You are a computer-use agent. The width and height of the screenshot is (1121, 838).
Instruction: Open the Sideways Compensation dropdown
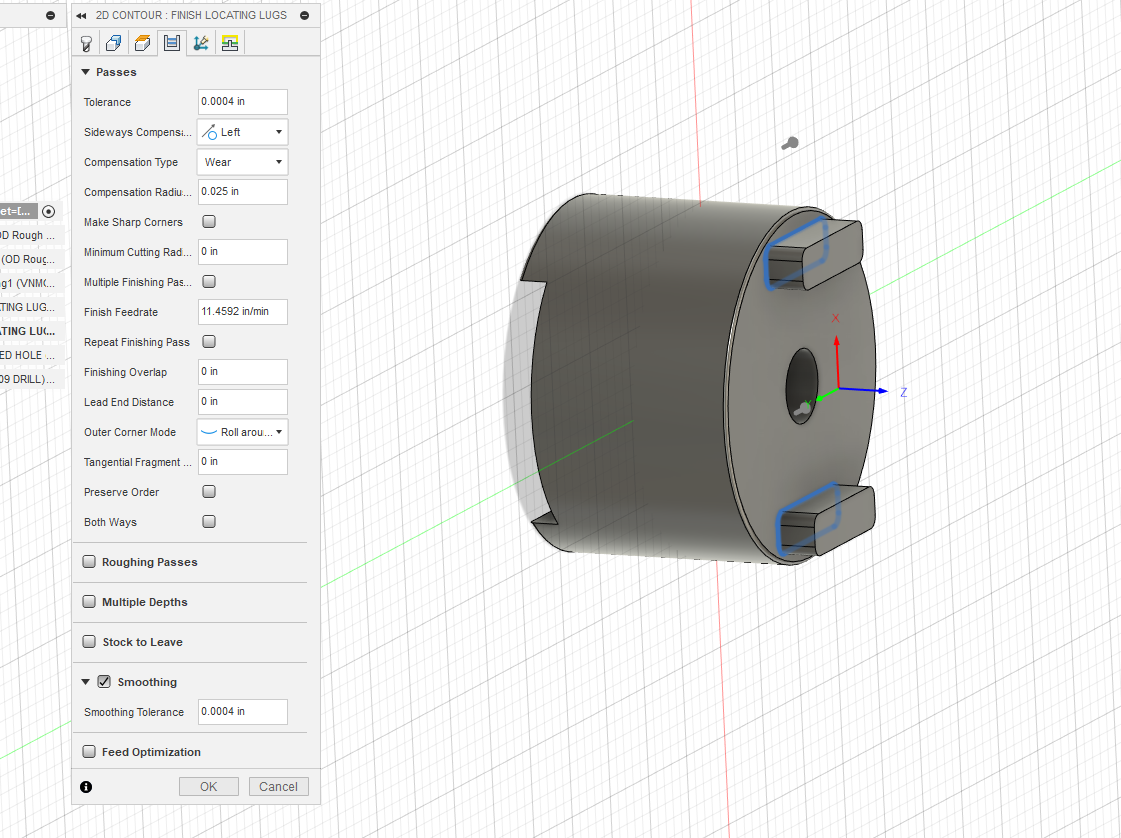[x=278, y=131]
